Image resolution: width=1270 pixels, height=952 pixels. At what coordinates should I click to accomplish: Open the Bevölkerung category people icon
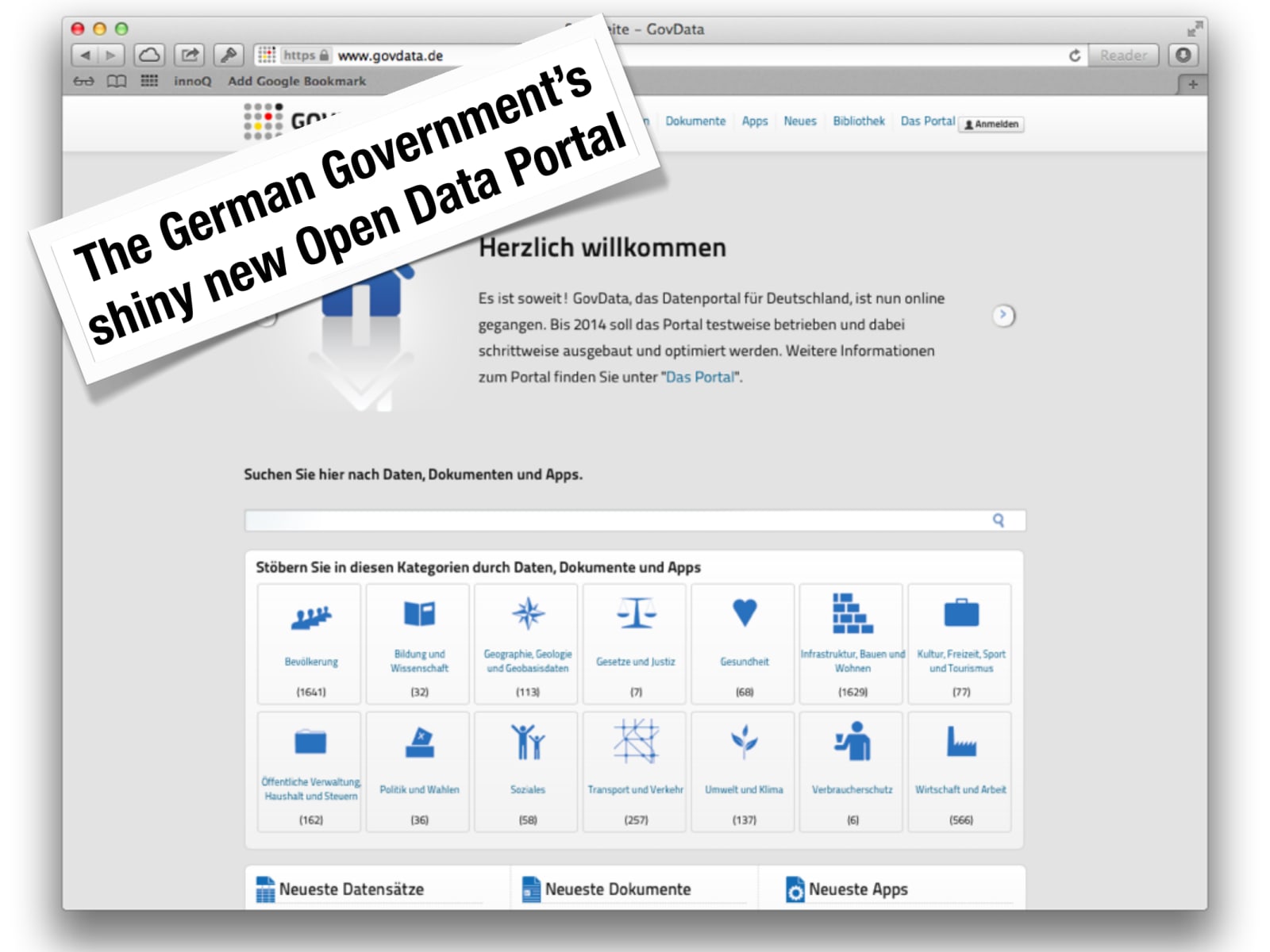coord(310,616)
